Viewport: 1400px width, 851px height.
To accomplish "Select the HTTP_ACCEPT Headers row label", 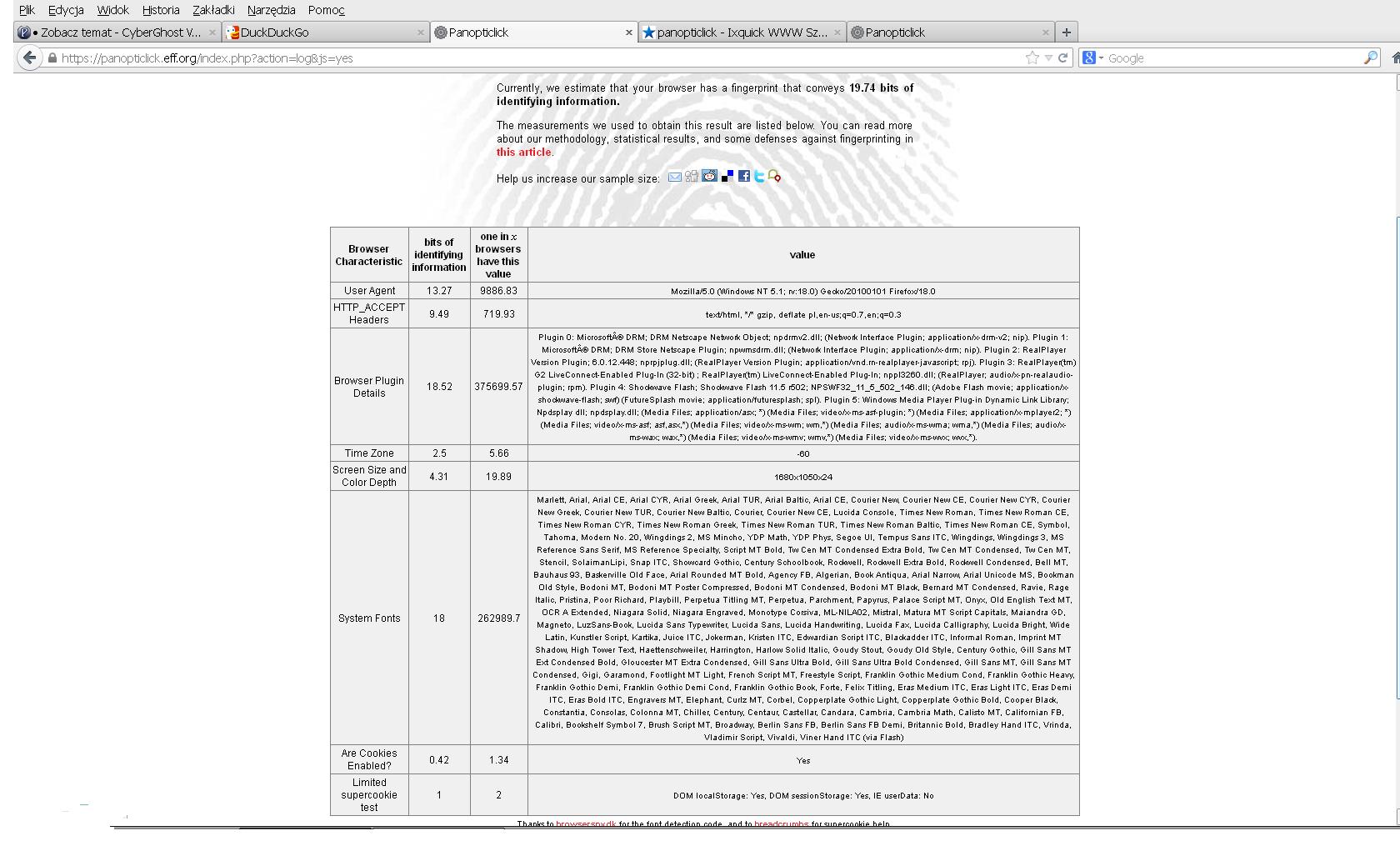I will 369,313.
